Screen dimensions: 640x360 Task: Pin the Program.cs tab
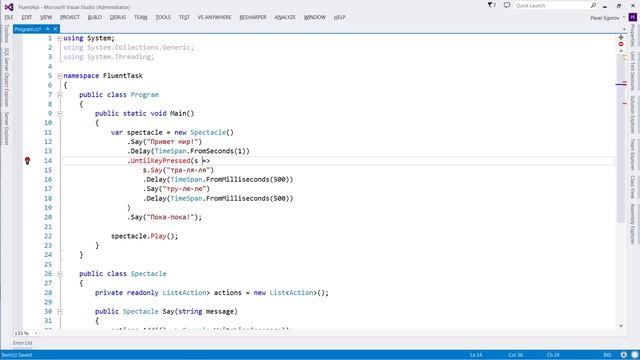(x=48, y=29)
